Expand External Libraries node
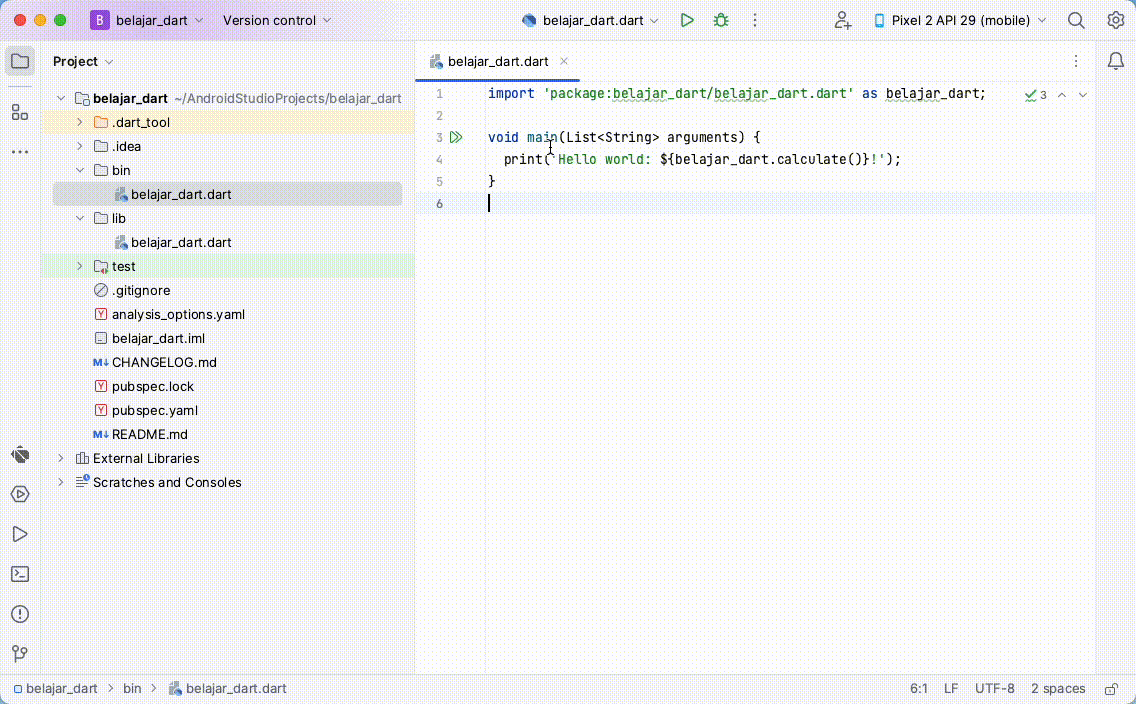This screenshot has height=704, width=1136. [x=61, y=458]
